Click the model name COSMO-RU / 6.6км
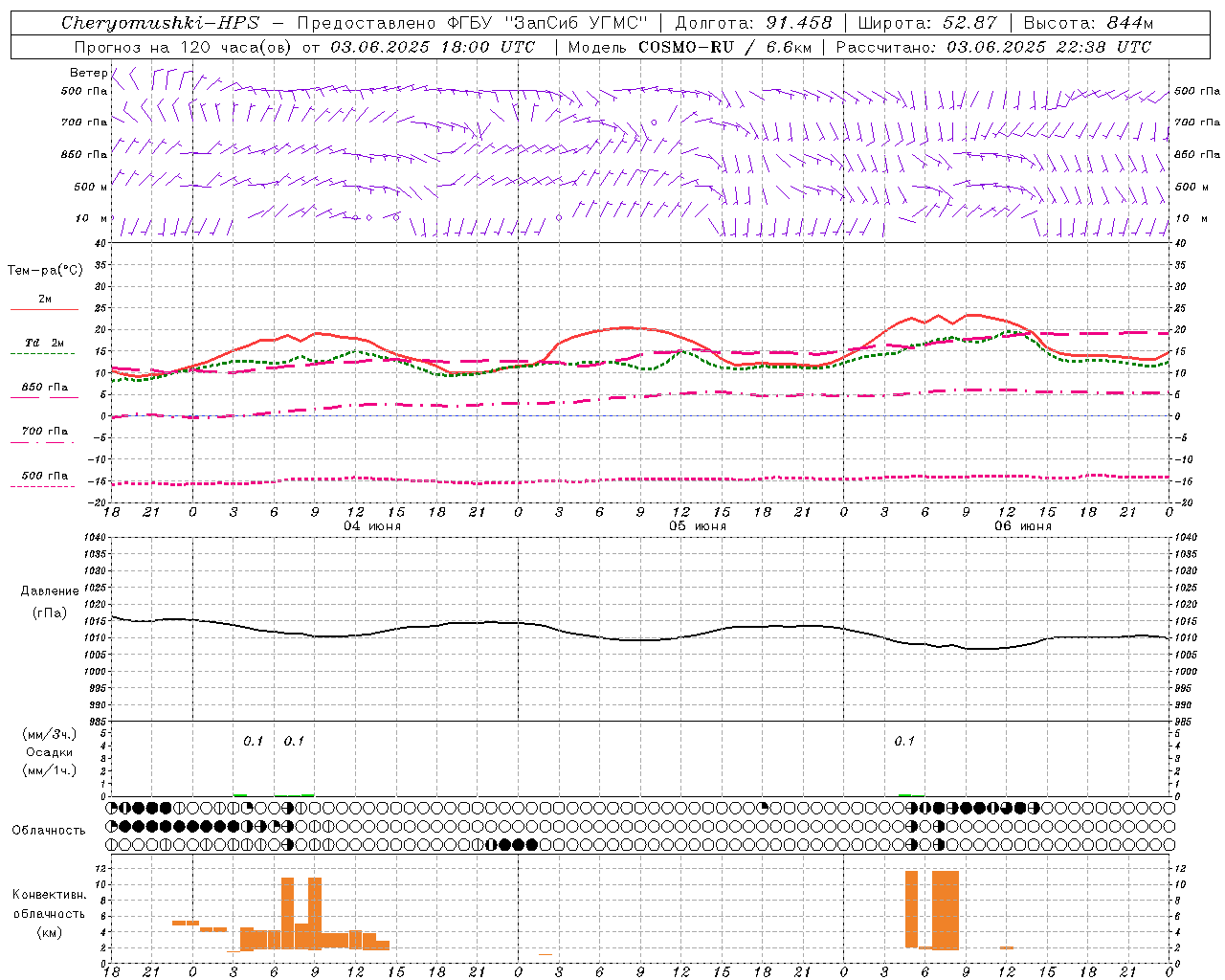 pos(725,47)
